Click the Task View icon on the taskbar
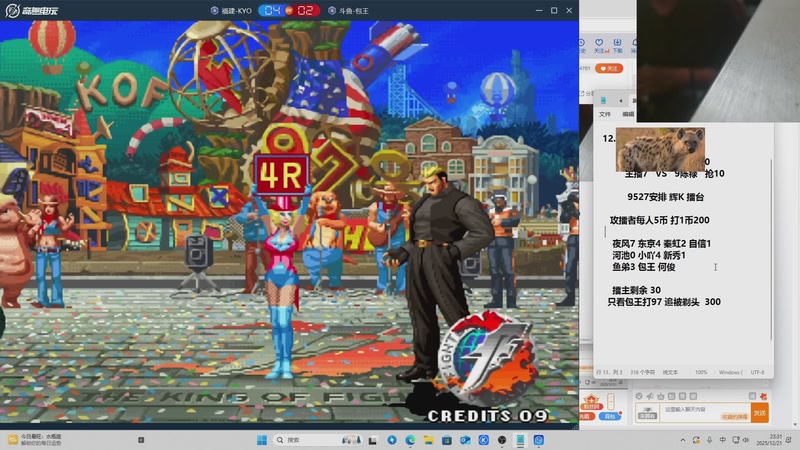This screenshot has height=450, width=800. (x=373, y=440)
